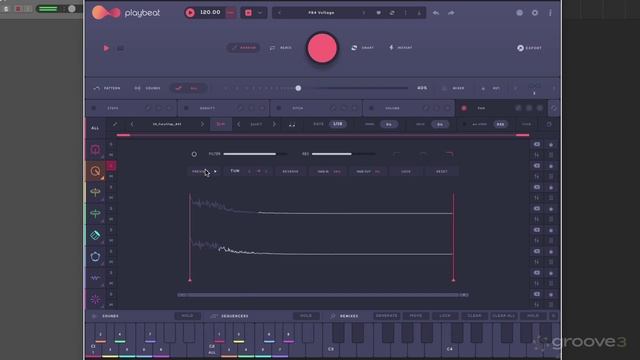Image resolution: width=640 pixels, height=360 pixels.
Task: Start playback with the tempo play button
Action: point(190,13)
